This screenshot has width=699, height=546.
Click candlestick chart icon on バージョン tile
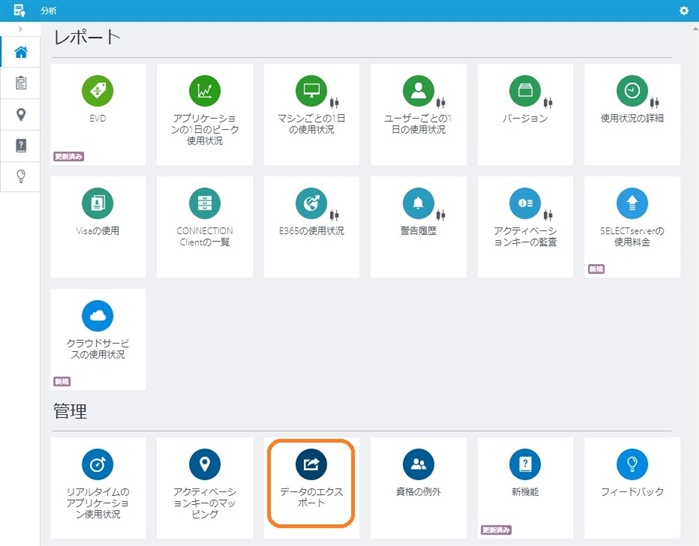pos(548,103)
